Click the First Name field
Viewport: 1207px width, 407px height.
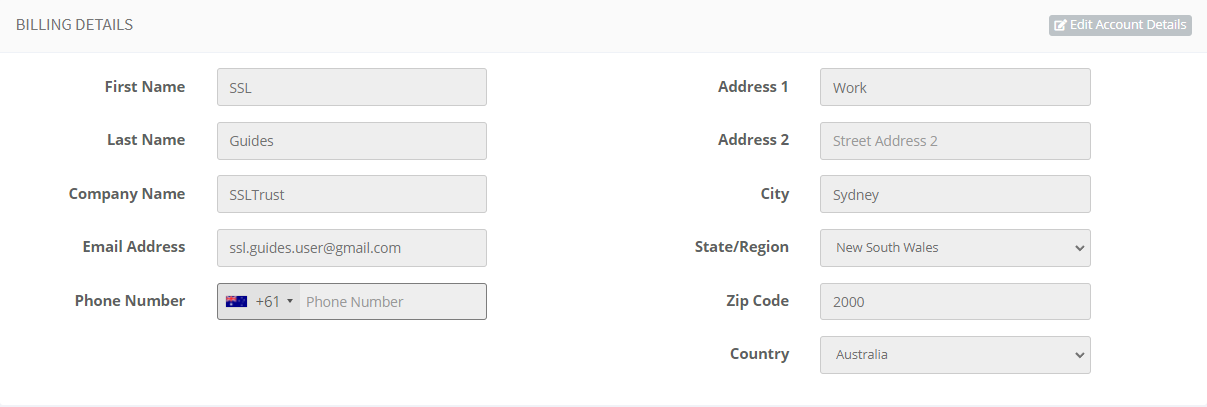(x=351, y=87)
